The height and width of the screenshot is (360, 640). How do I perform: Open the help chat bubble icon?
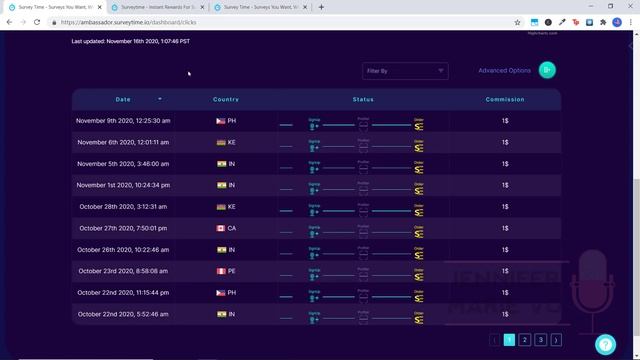[605, 344]
